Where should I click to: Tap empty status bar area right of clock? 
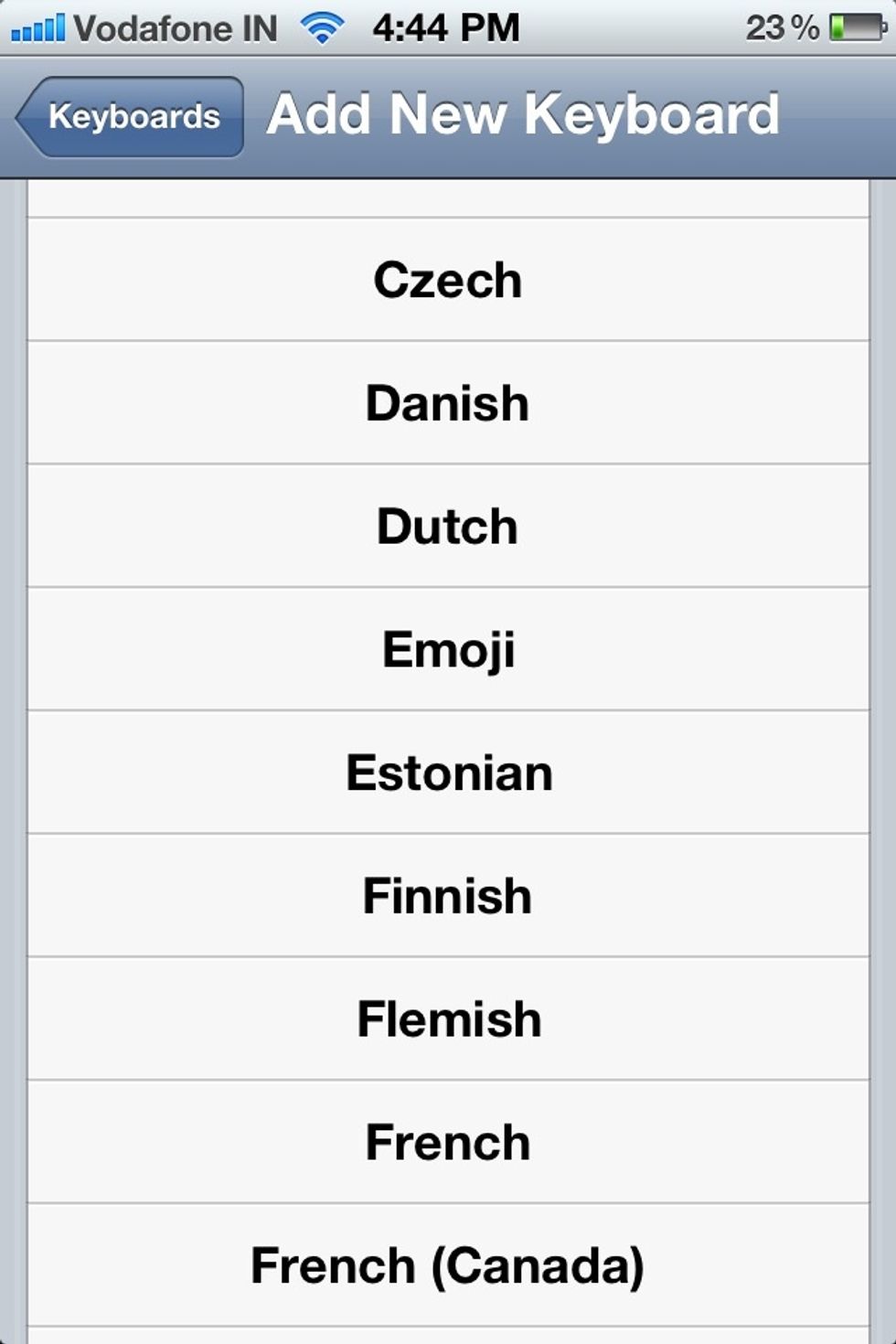tap(631, 28)
